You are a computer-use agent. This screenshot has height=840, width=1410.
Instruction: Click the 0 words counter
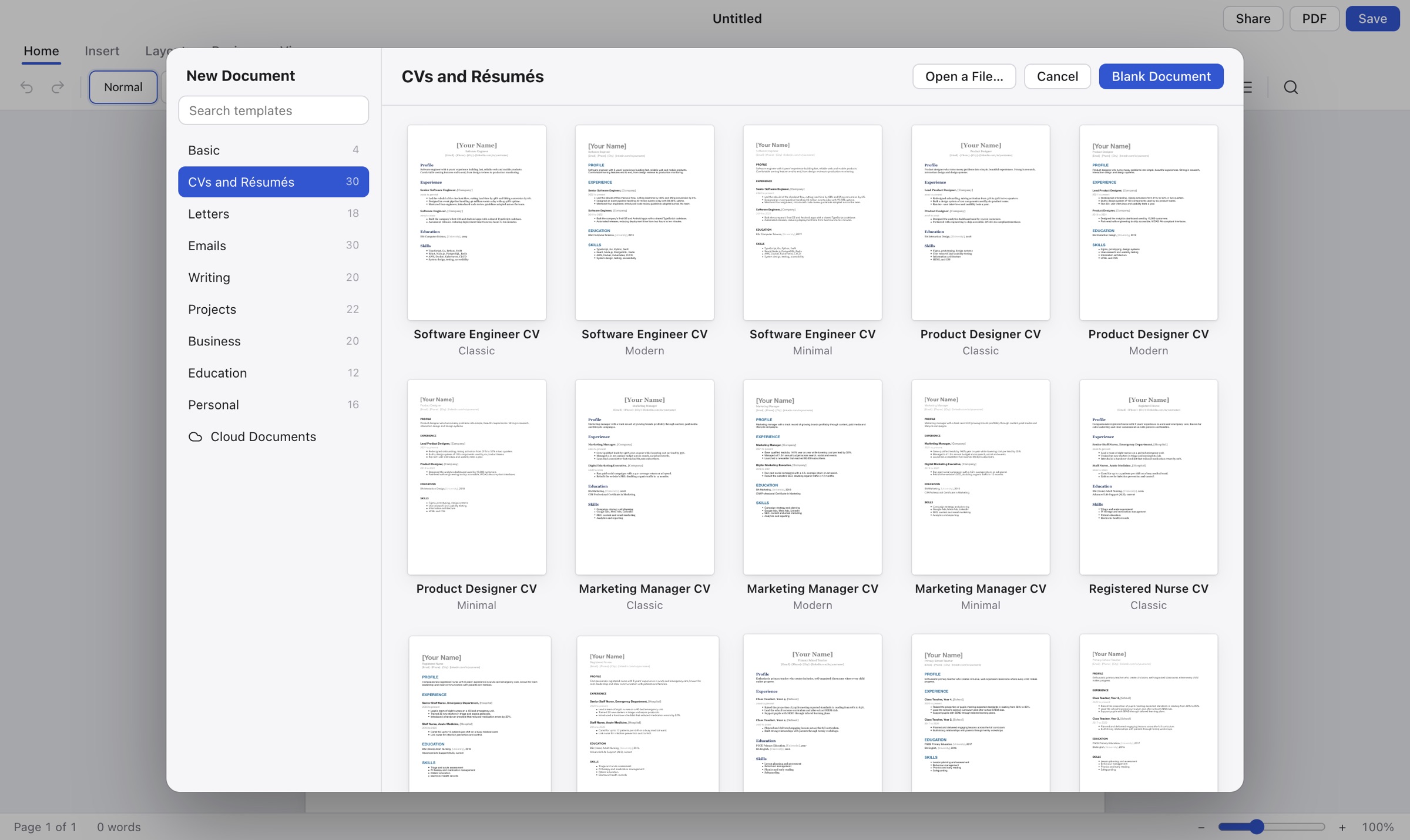tap(119, 827)
